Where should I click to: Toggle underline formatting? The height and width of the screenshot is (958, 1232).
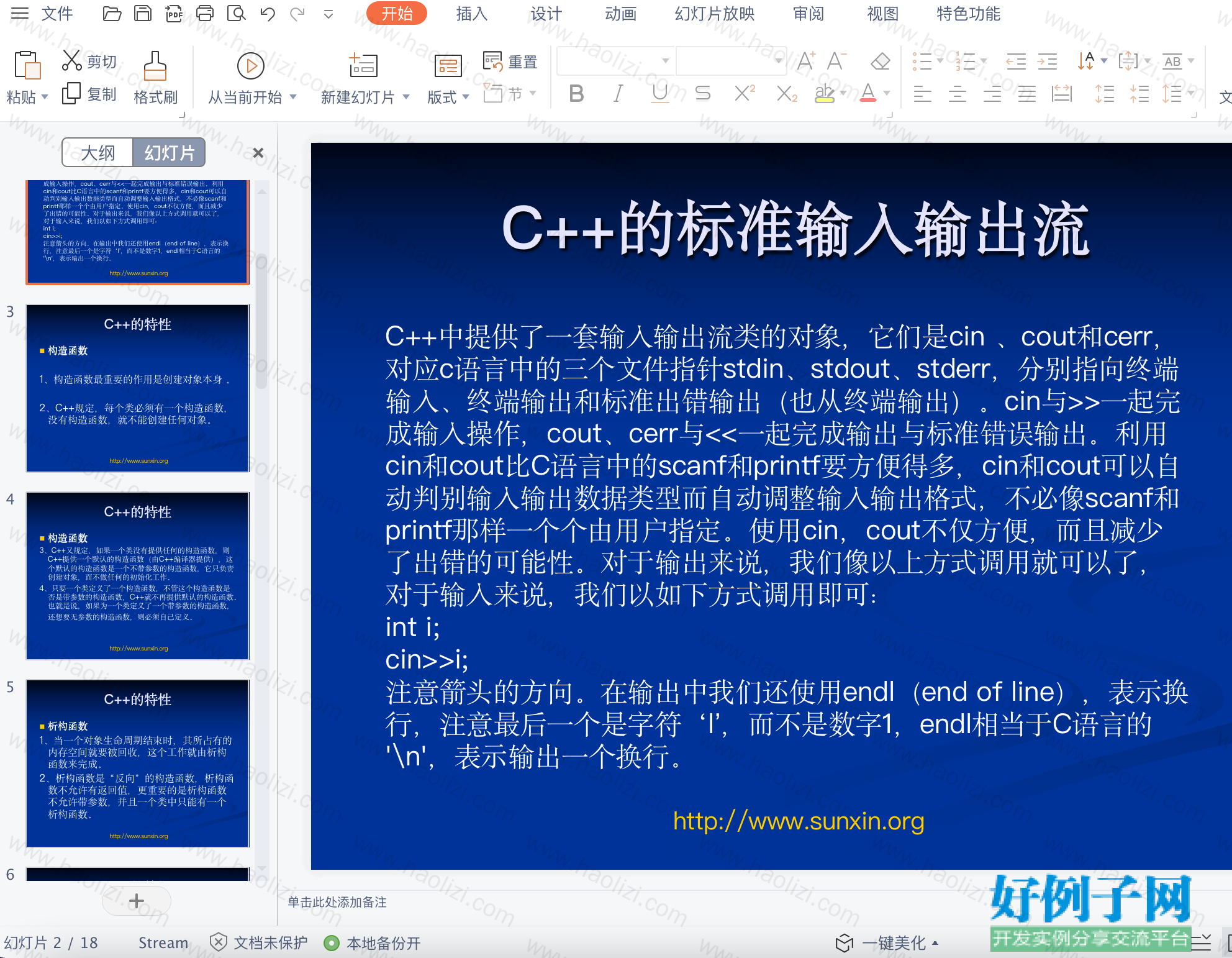pyautogui.click(x=660, y=94)
